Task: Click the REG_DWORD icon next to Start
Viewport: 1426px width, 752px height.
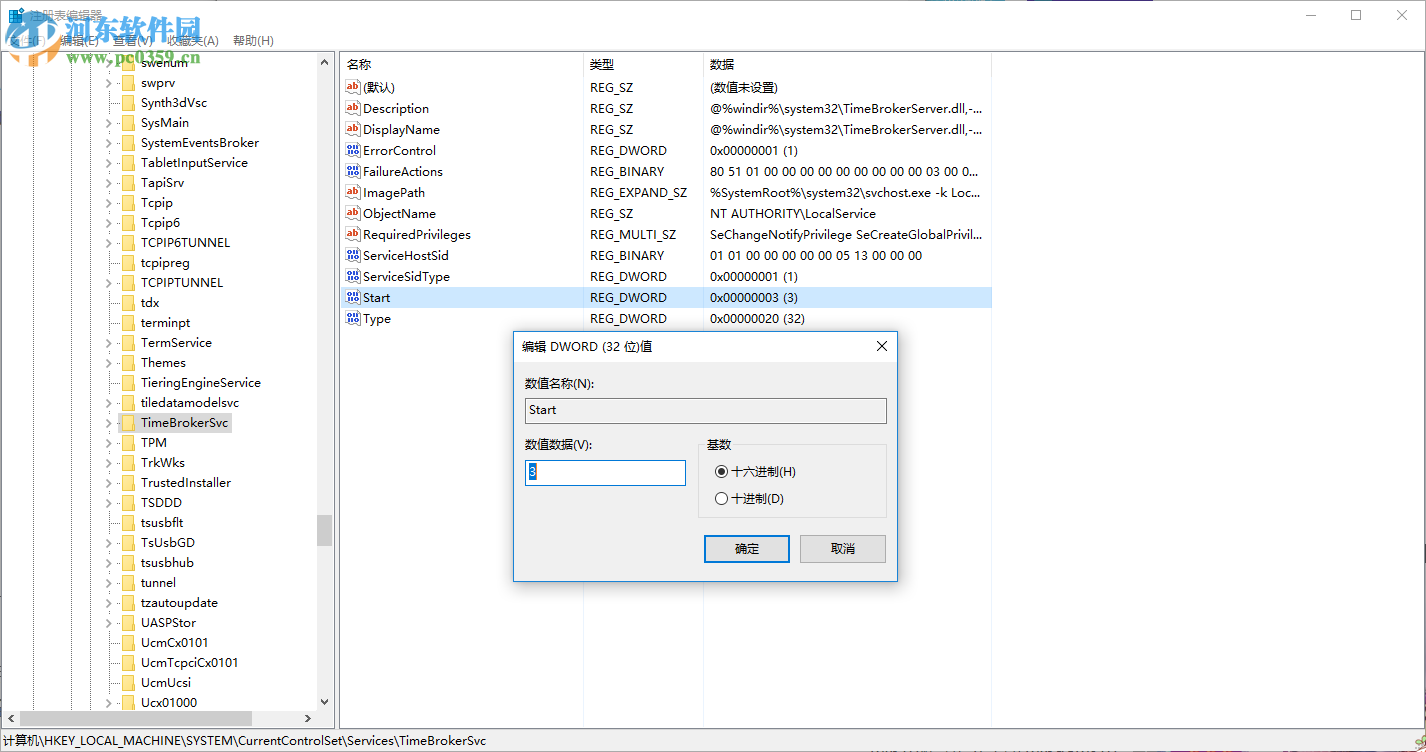Action: tap(352, 297)
